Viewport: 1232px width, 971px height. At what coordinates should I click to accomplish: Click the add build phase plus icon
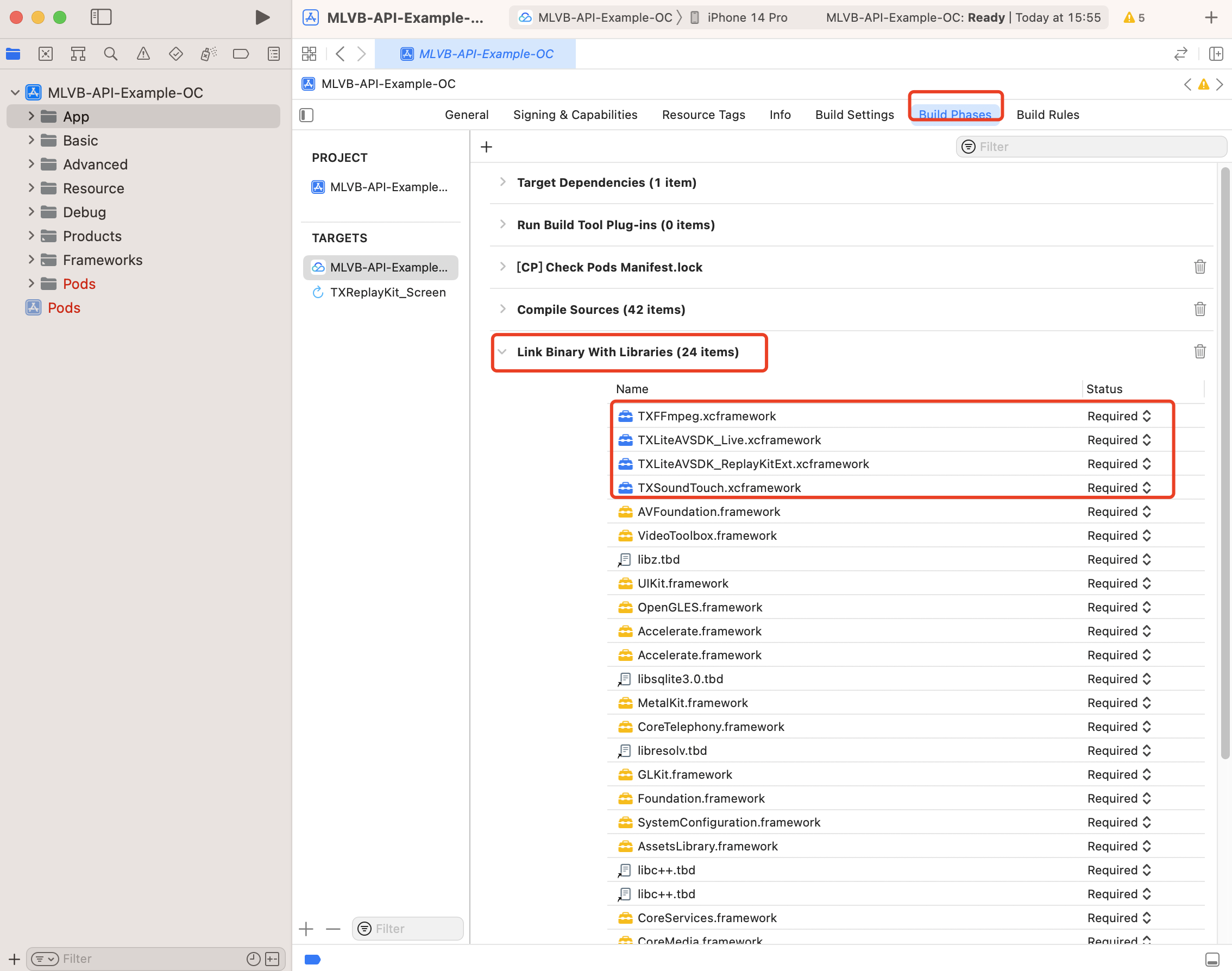click(x=486, y=147)
